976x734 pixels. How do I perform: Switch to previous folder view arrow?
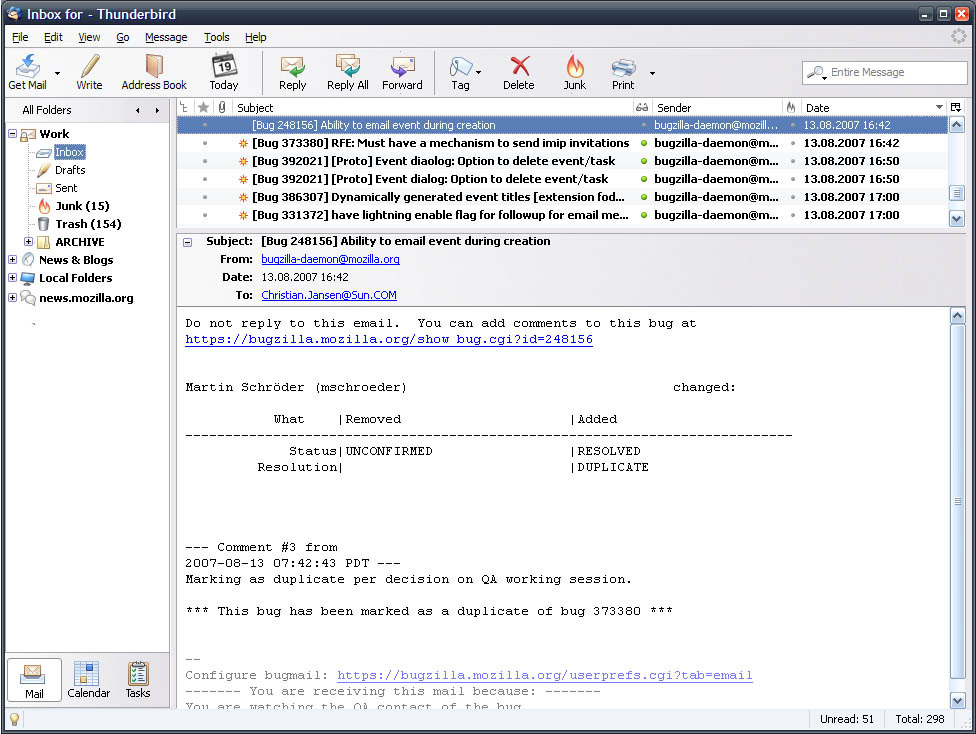click(x=138, y=110)
